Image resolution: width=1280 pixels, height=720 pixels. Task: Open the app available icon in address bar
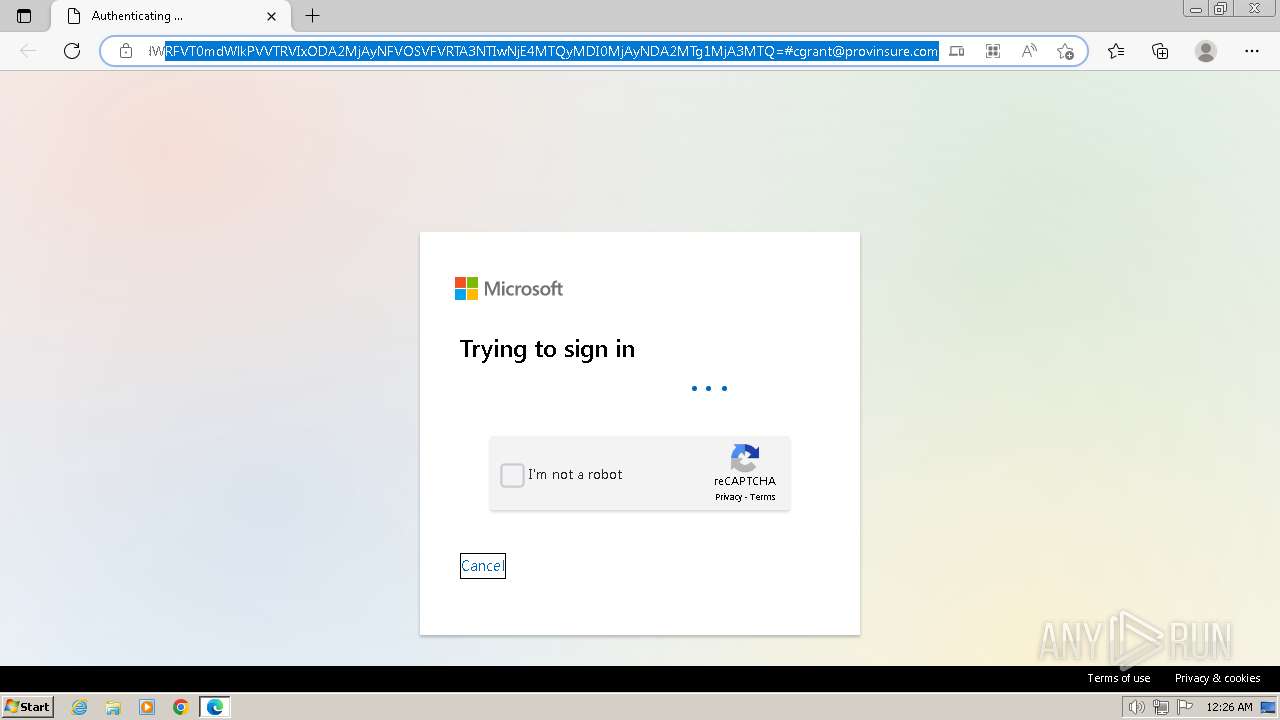coord(957,51)
